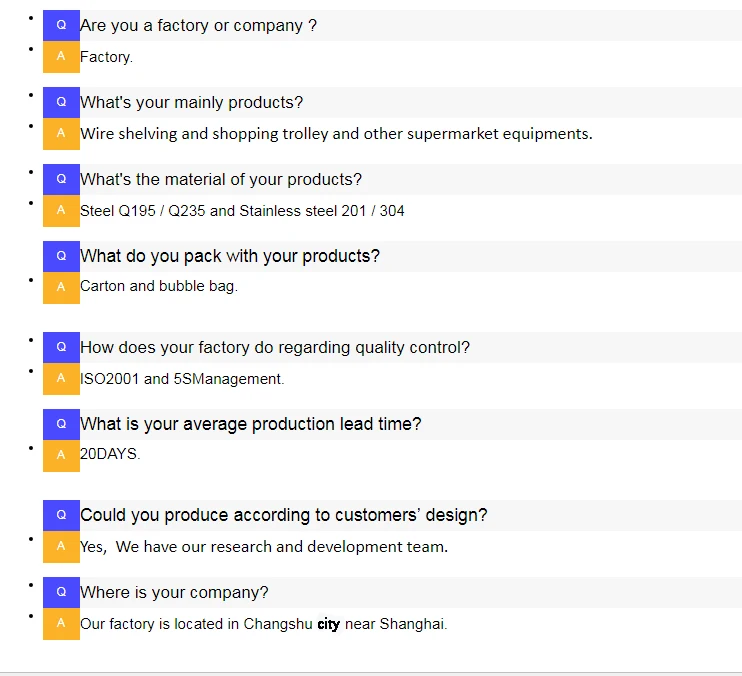742x676 pixels.
Task: Click the A badge beside 20DAYS answer
Action: click(61, 455)
